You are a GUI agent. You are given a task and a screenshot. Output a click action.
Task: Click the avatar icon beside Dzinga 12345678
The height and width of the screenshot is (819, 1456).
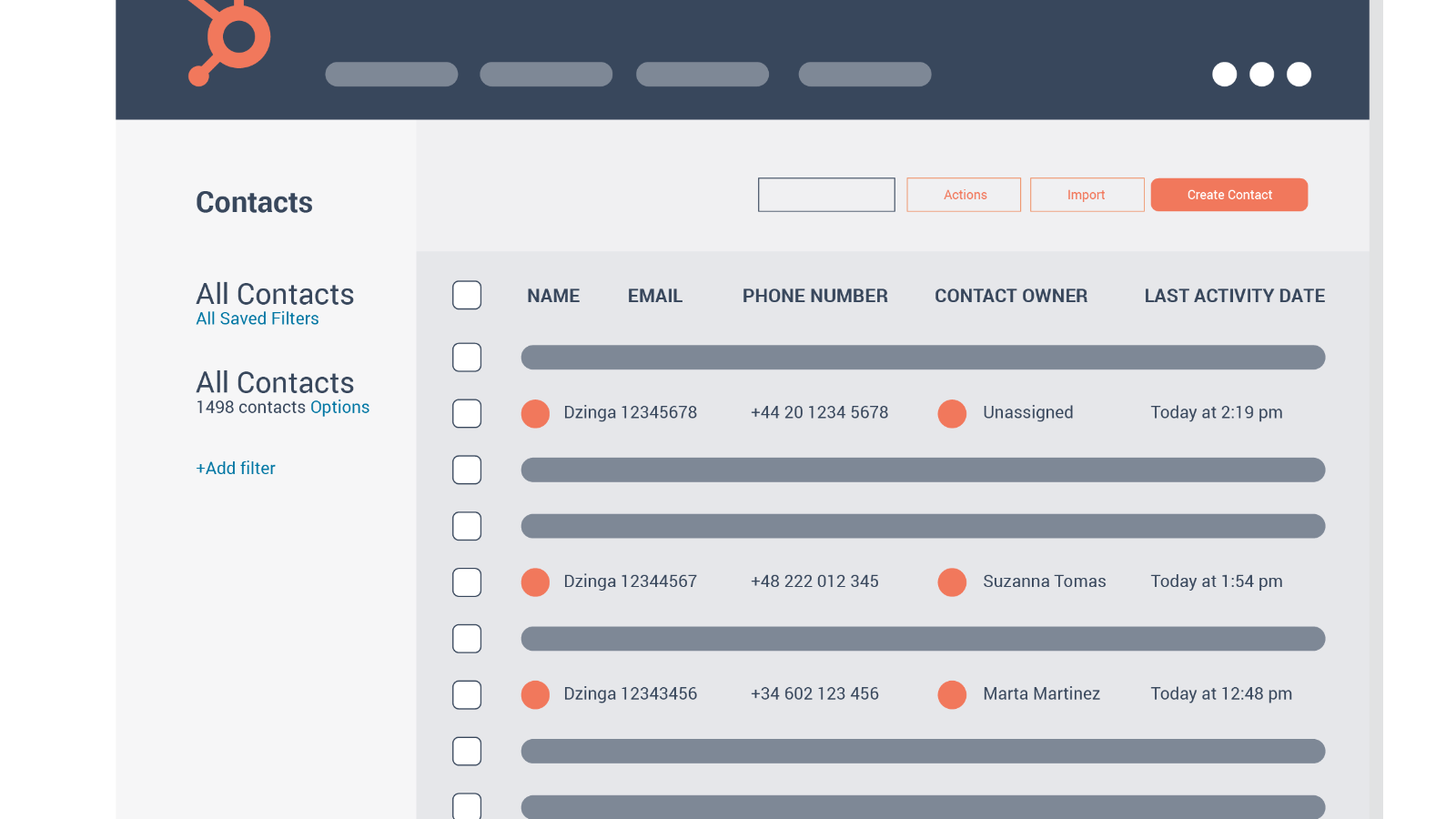[535, 413]
